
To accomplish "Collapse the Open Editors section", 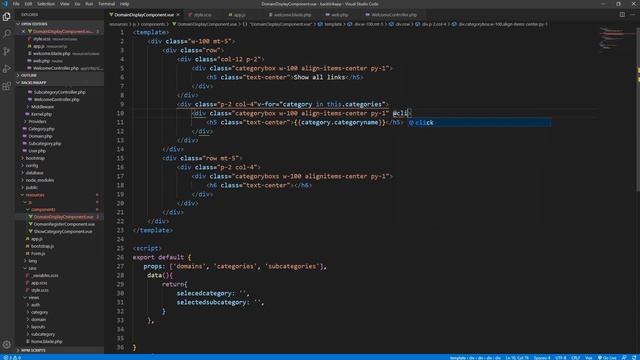I will (60, 24).
